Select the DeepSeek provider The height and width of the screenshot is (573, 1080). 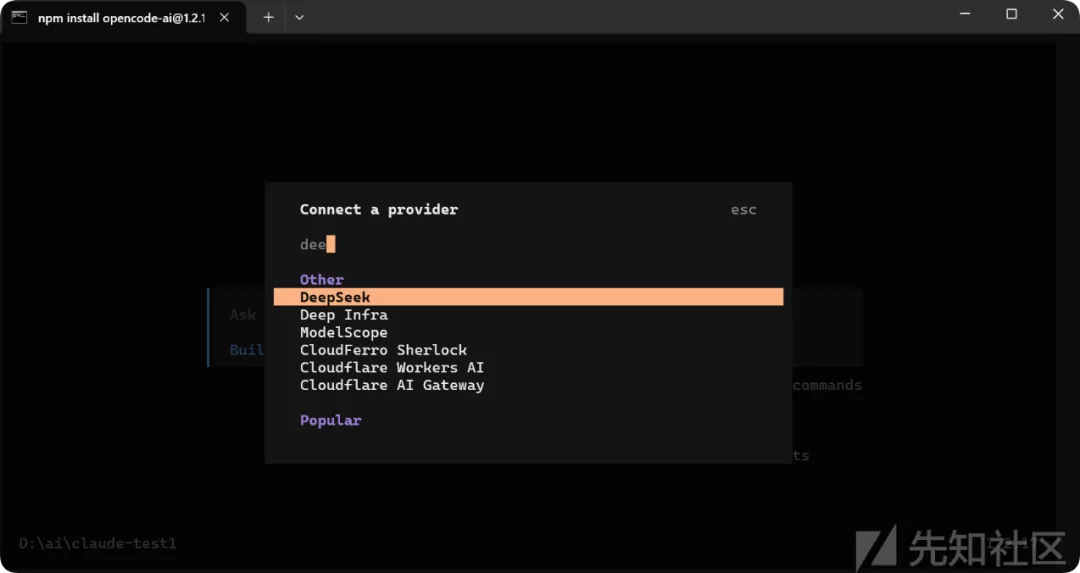(x=528, y=297)
